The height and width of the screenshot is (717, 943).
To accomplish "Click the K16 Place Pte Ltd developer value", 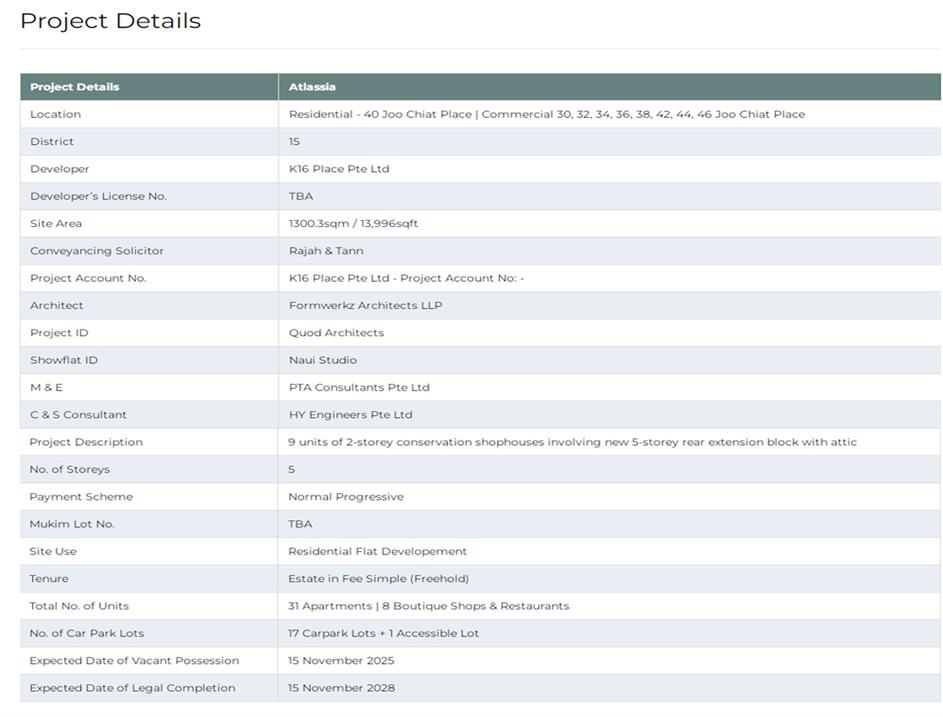I will [x=339, y=169].
